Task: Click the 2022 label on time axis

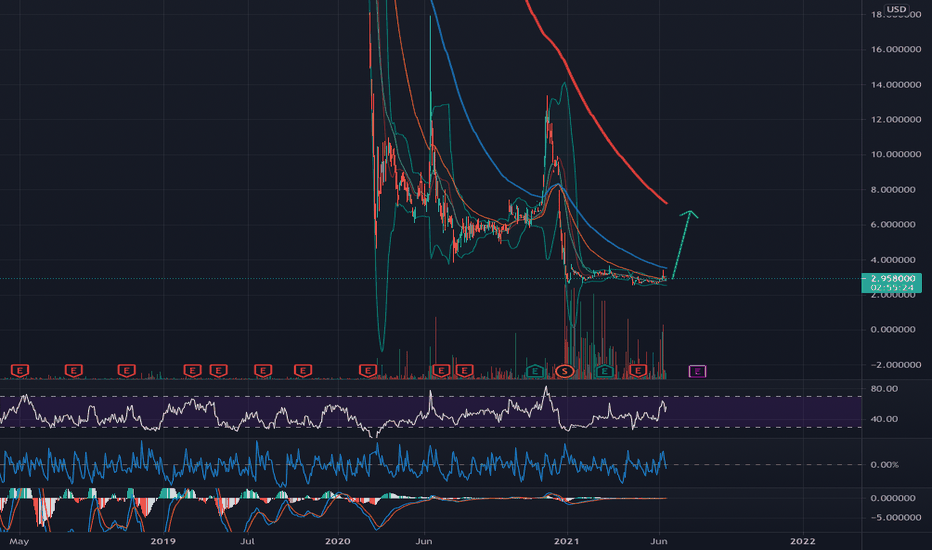Action: [x=802, y=541]
